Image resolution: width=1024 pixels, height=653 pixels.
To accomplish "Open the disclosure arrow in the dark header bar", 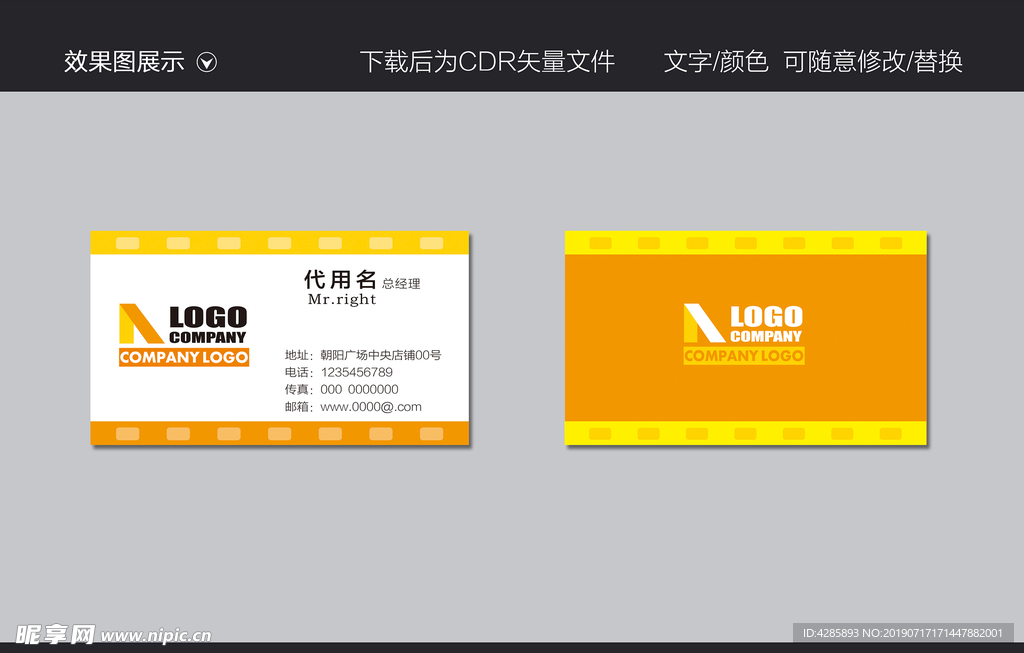I will (208, 61).
